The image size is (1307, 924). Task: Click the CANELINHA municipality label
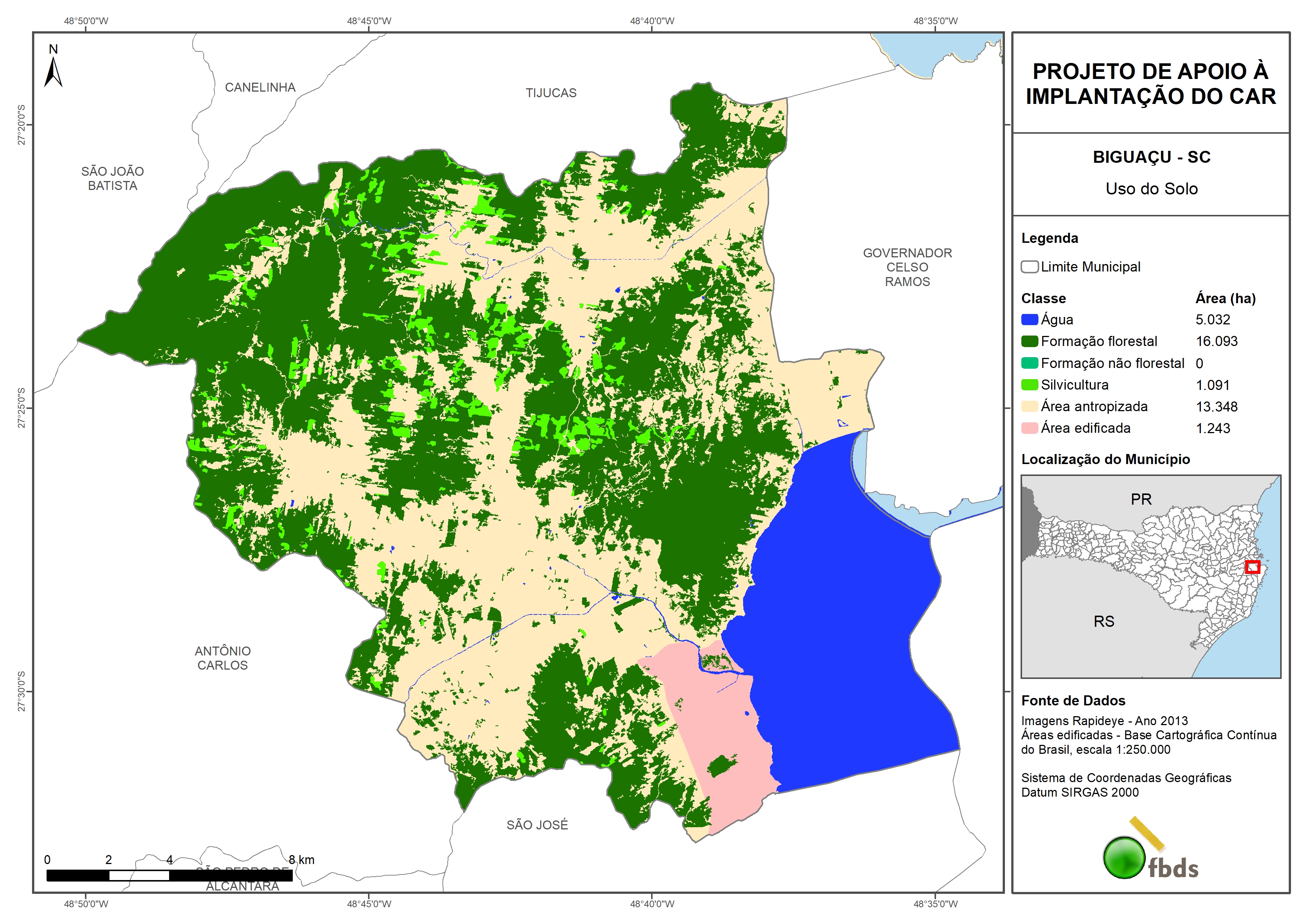click(x=260, y=87)
